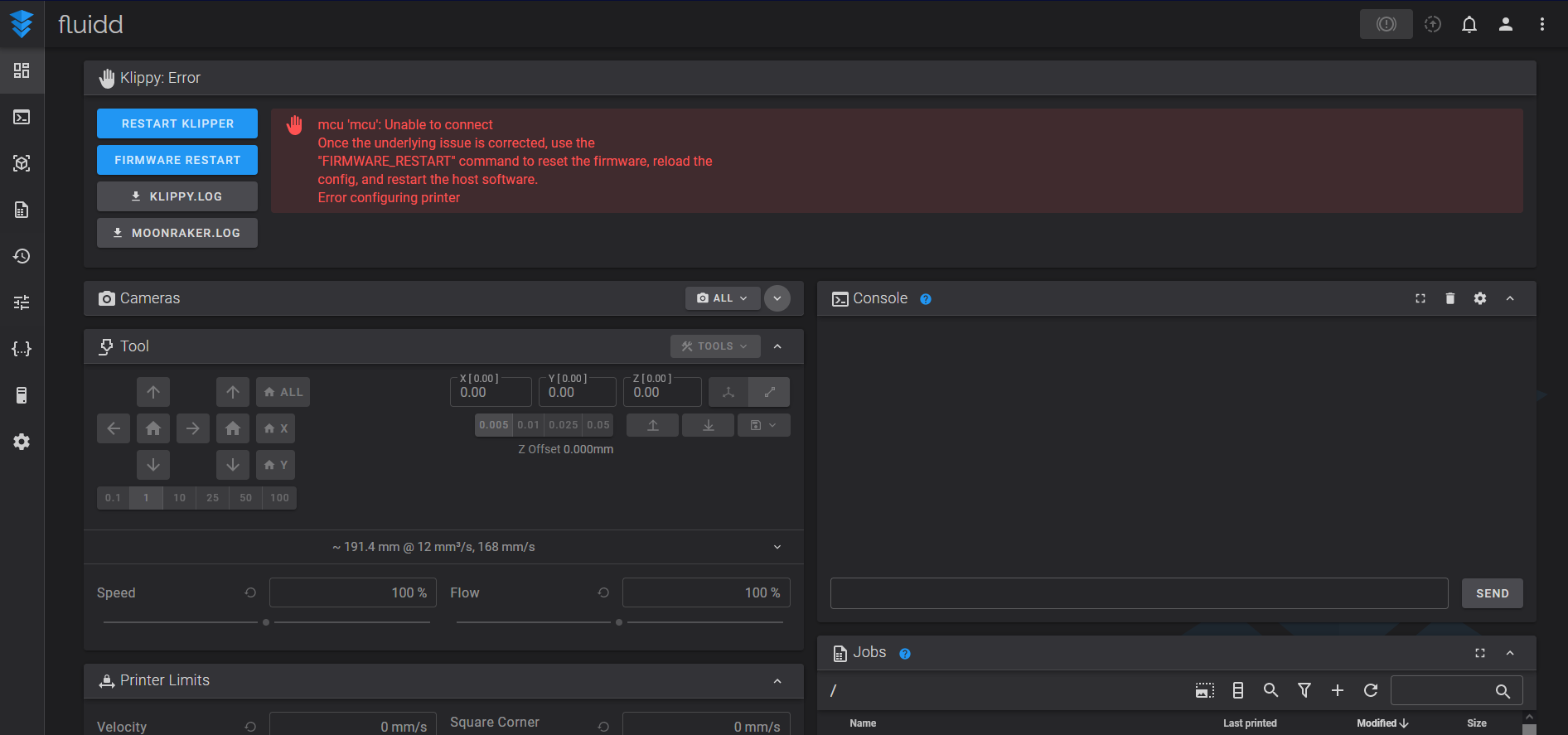Open History page in sidebar
Screen dimensions: 1568x735
(22, 256)
